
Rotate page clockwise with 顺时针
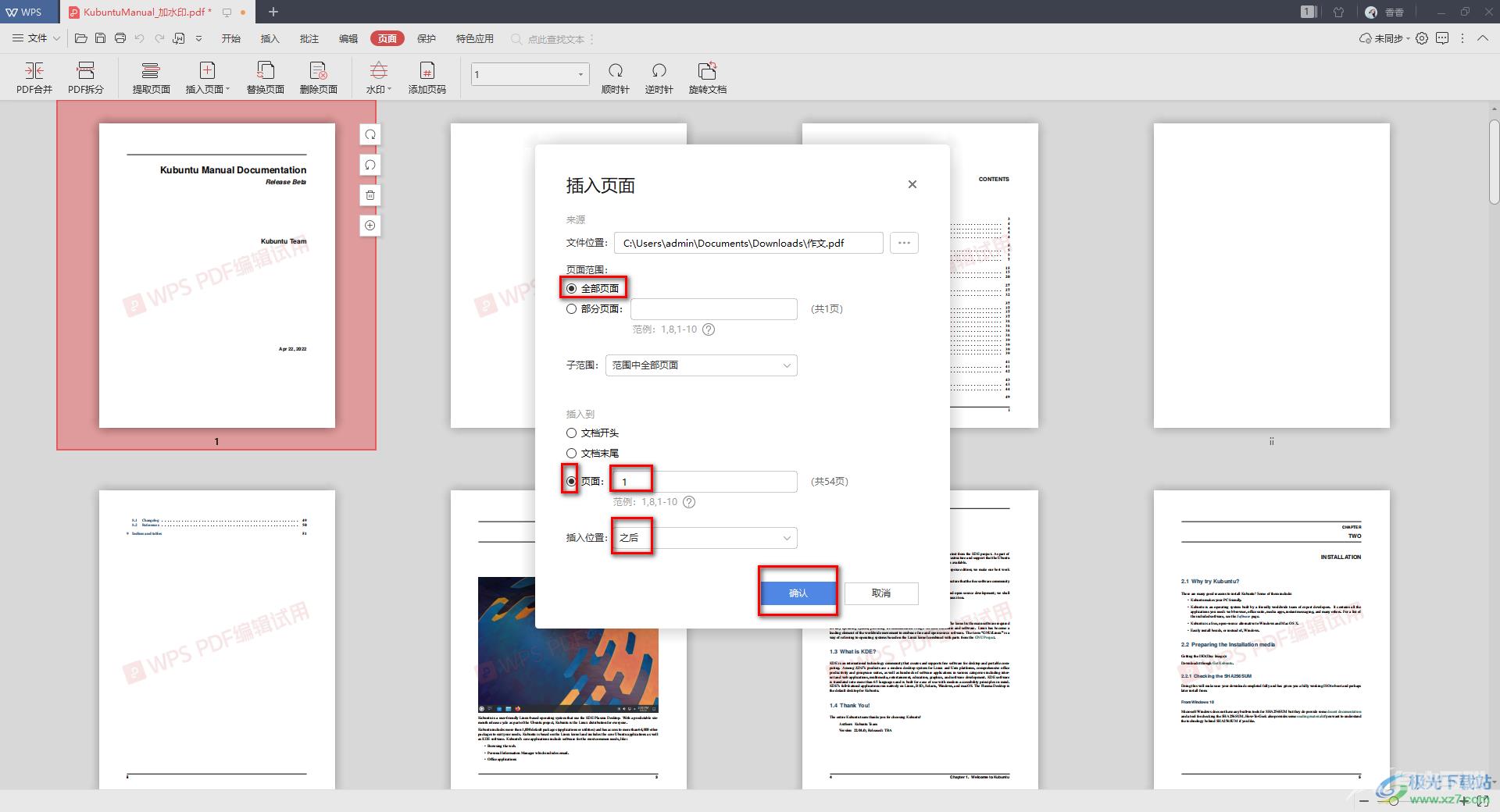616,77
